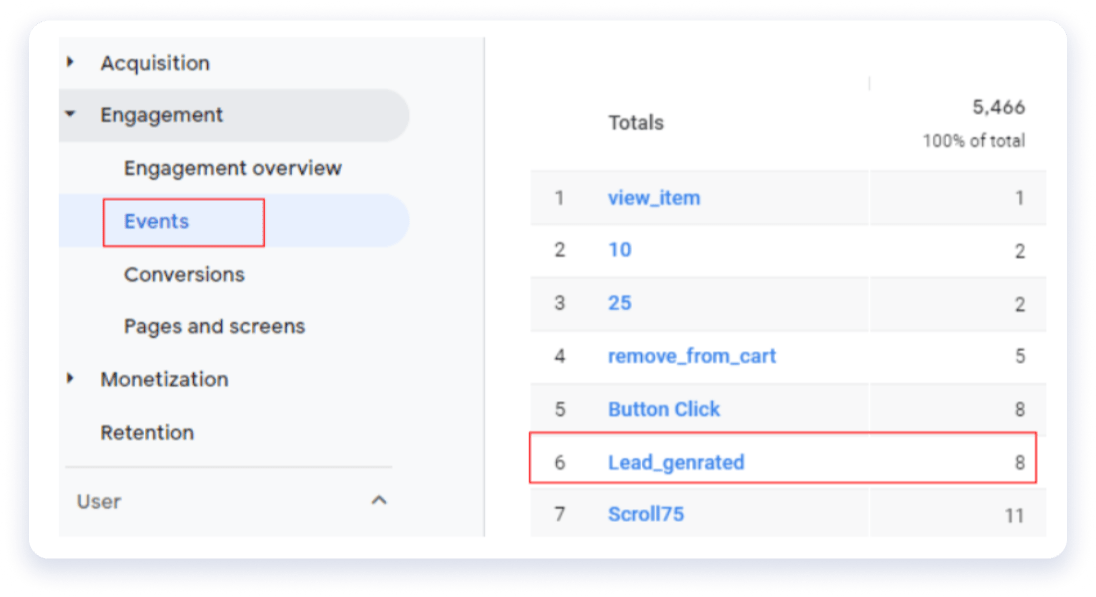Viewport: 1096px width, 597px height.
Task: Open the Button Click event
Action: (x=664, y=409)
